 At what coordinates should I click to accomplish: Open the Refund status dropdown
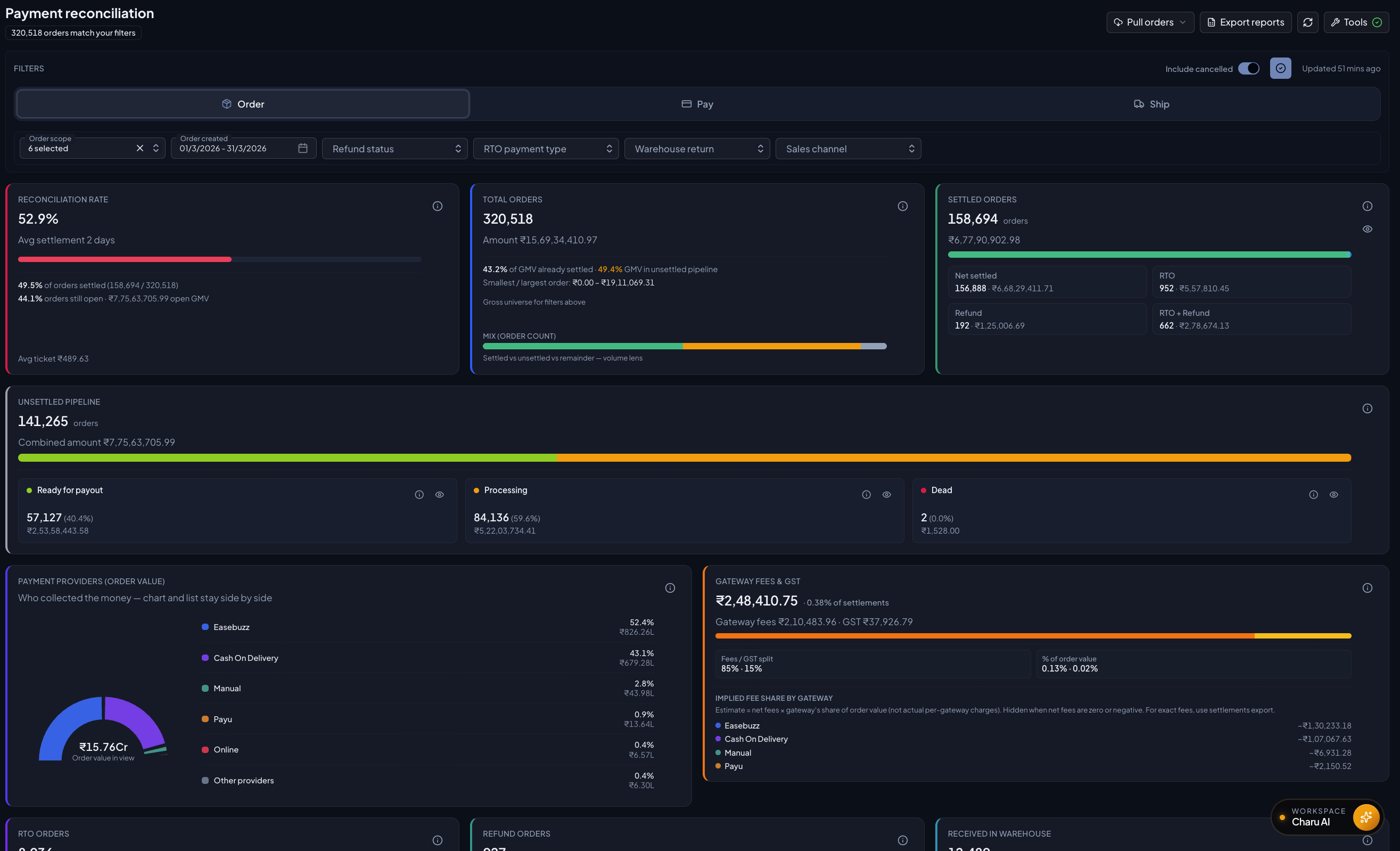(394, 149)
